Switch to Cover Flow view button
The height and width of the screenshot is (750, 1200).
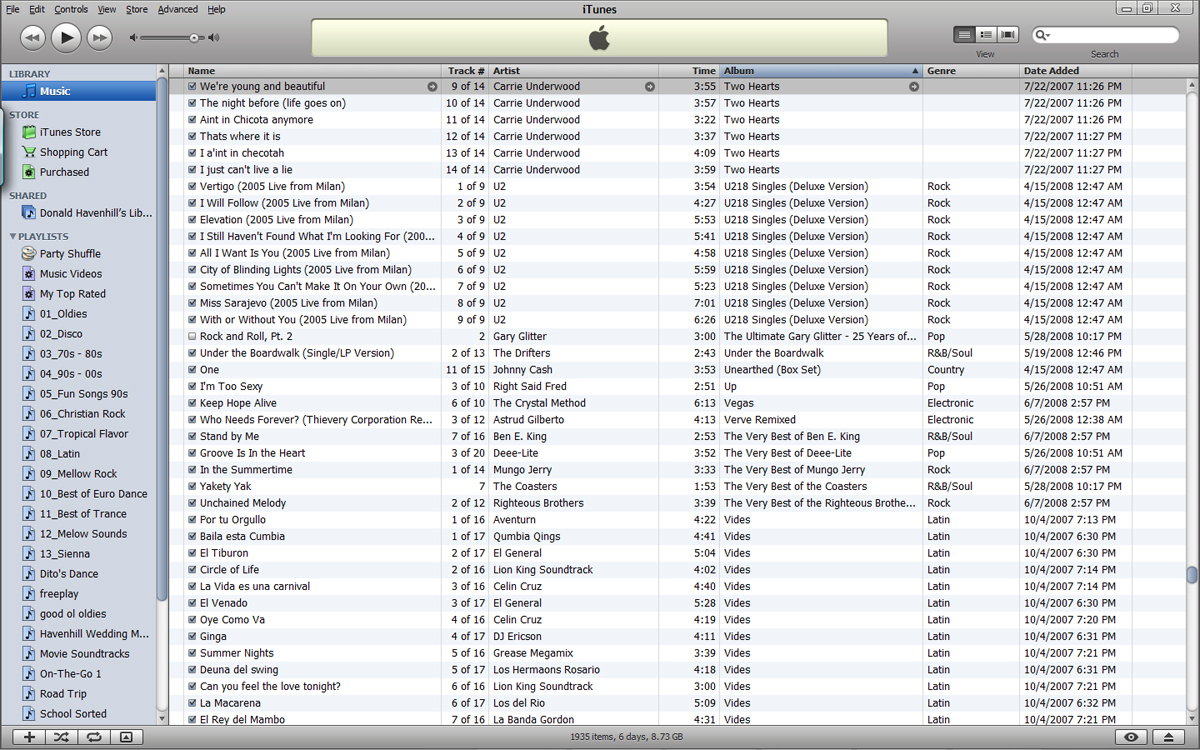(1008, 35)
